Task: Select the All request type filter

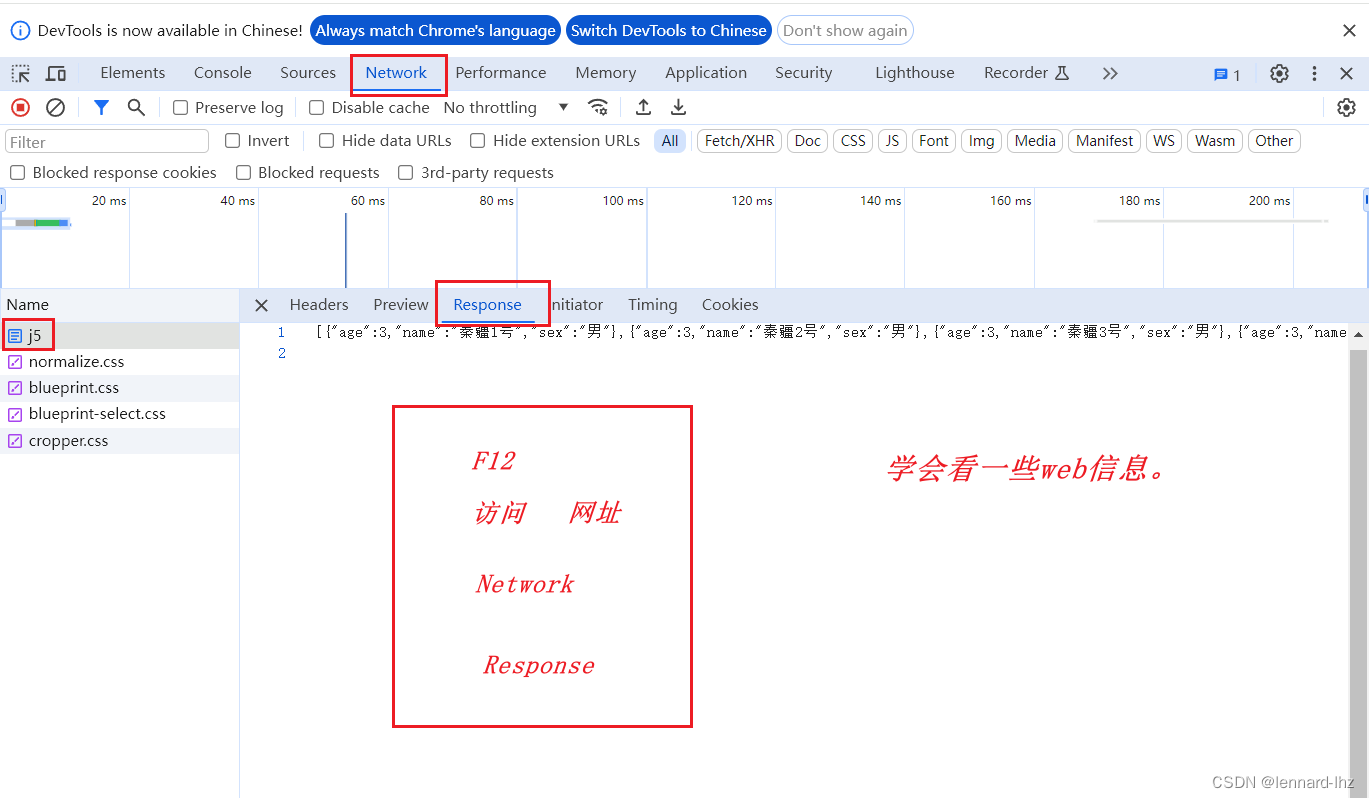Action: pyautogui.click(x=670, y=141)
